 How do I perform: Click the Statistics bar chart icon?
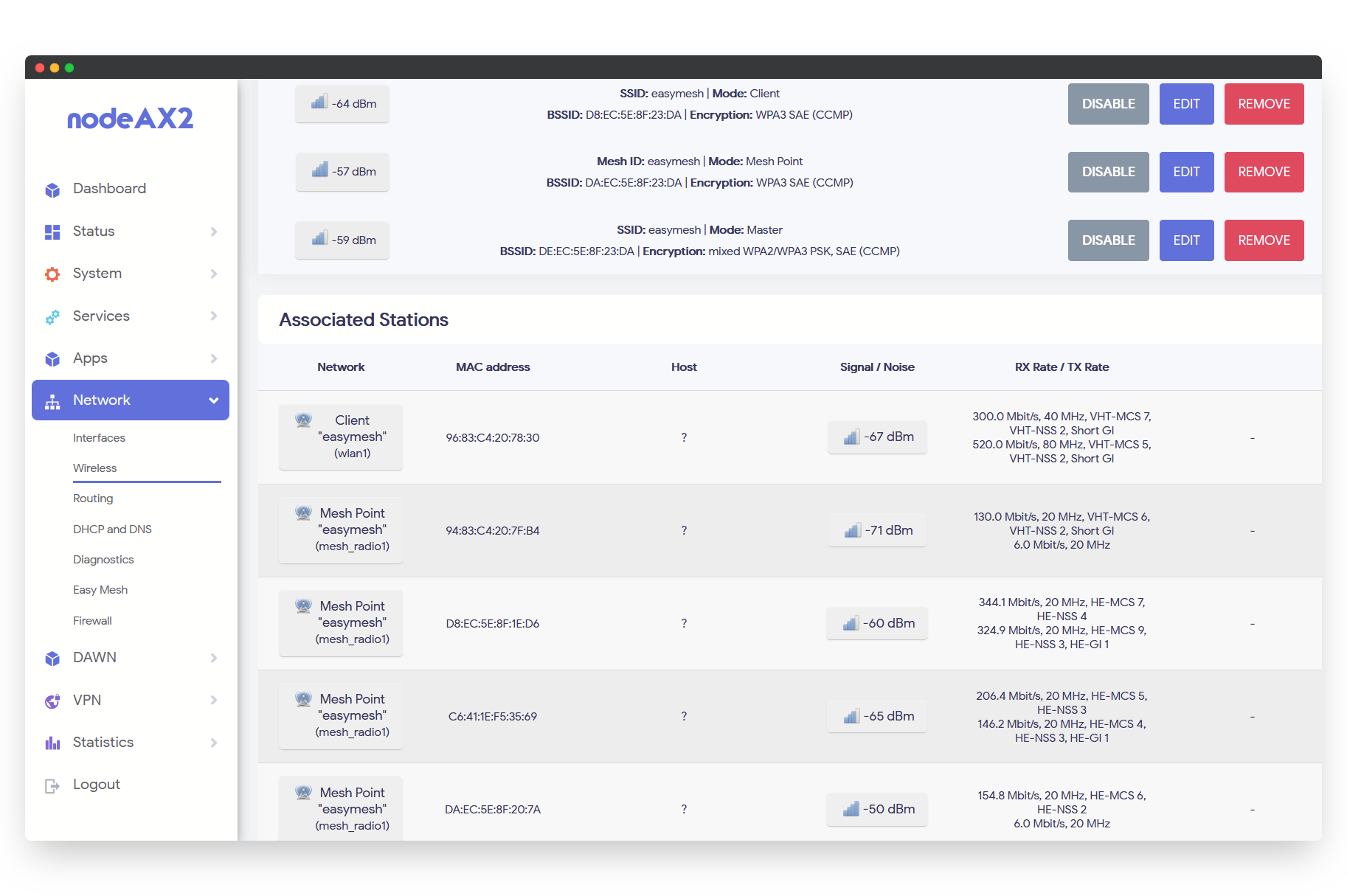point(52,743)
